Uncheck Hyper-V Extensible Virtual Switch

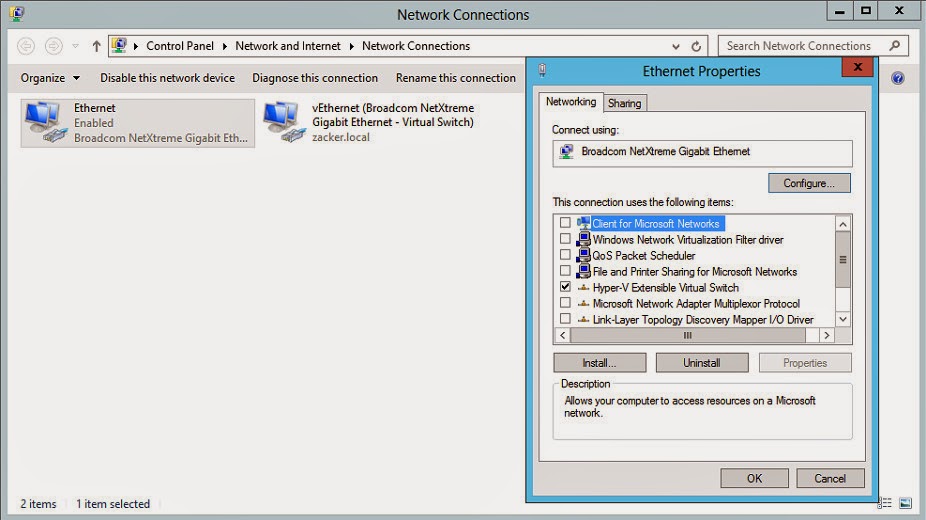565,286
